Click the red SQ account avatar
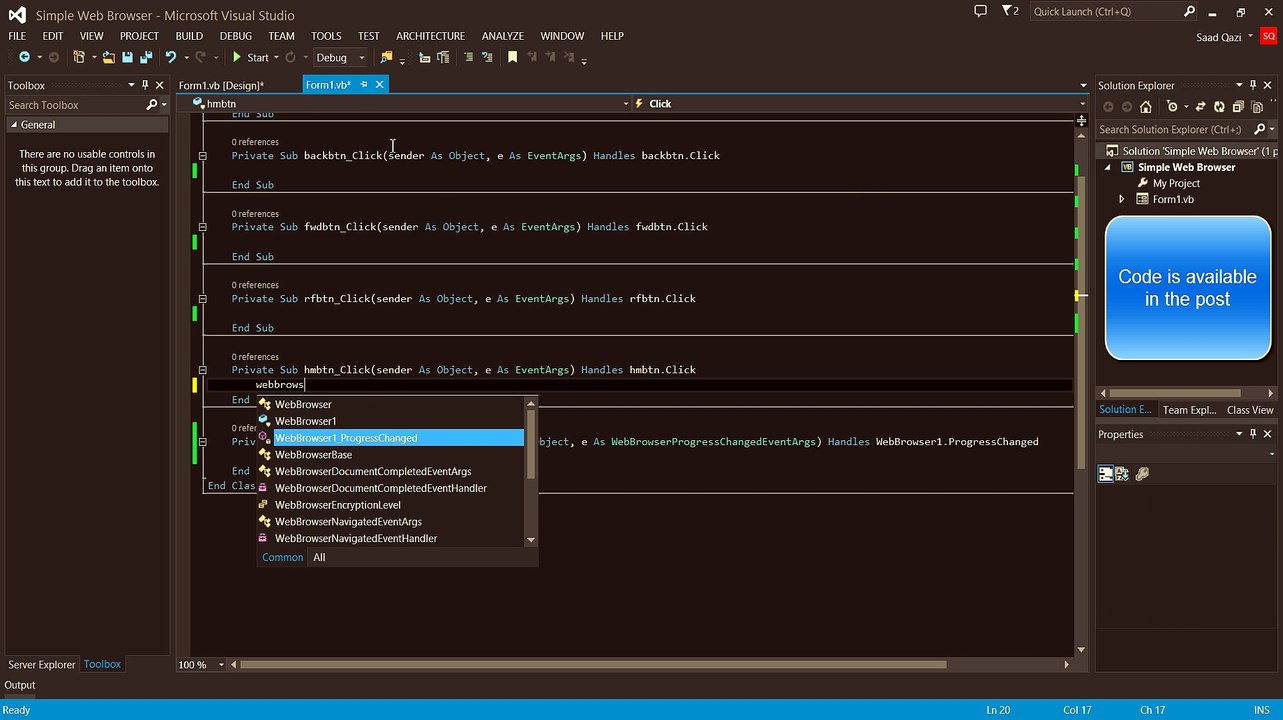 [x=1268, y=37]
